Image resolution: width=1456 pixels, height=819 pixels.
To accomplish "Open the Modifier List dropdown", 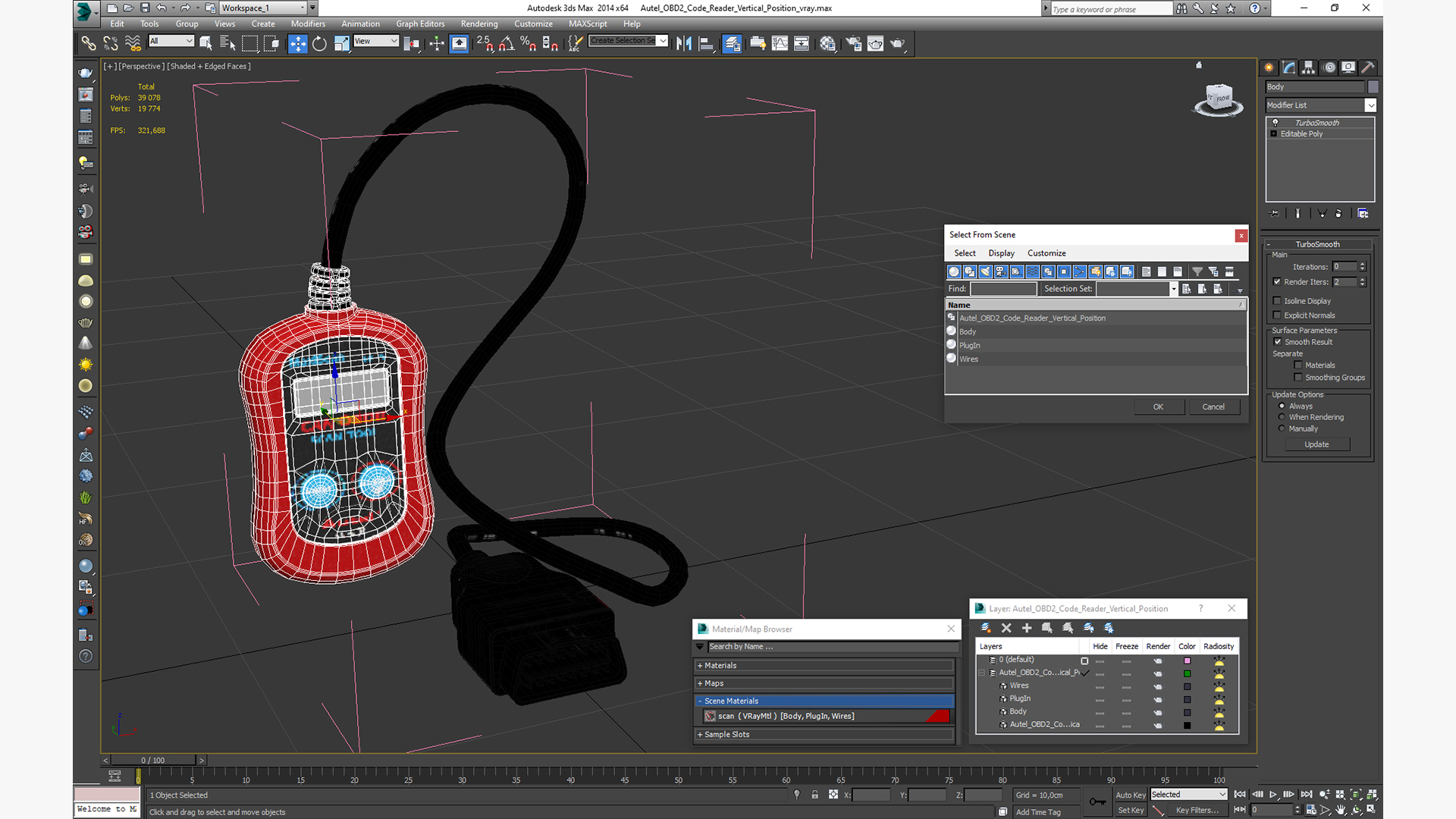I will 1320,105.
